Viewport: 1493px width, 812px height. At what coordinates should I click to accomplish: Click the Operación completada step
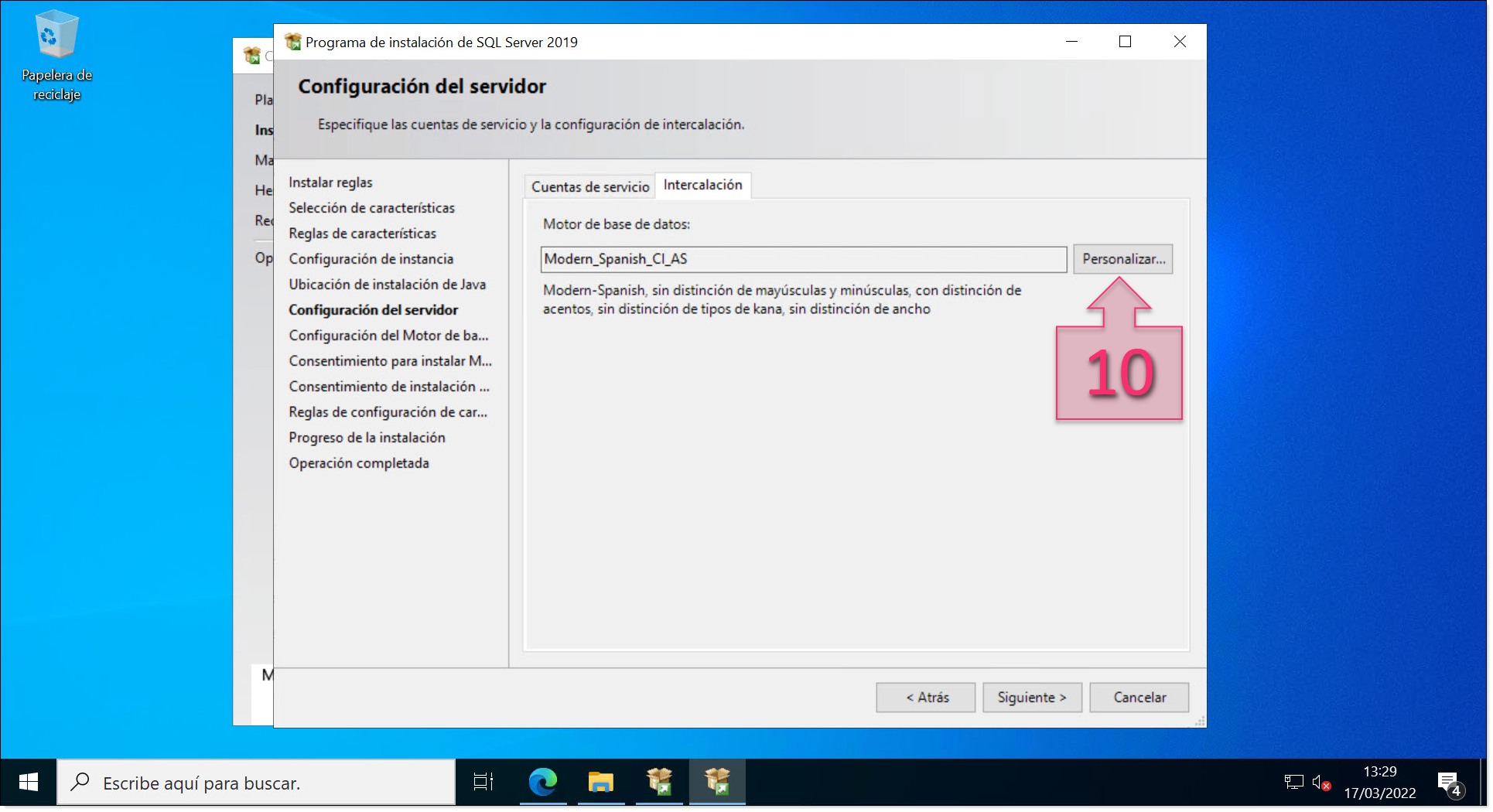[359, 463]
